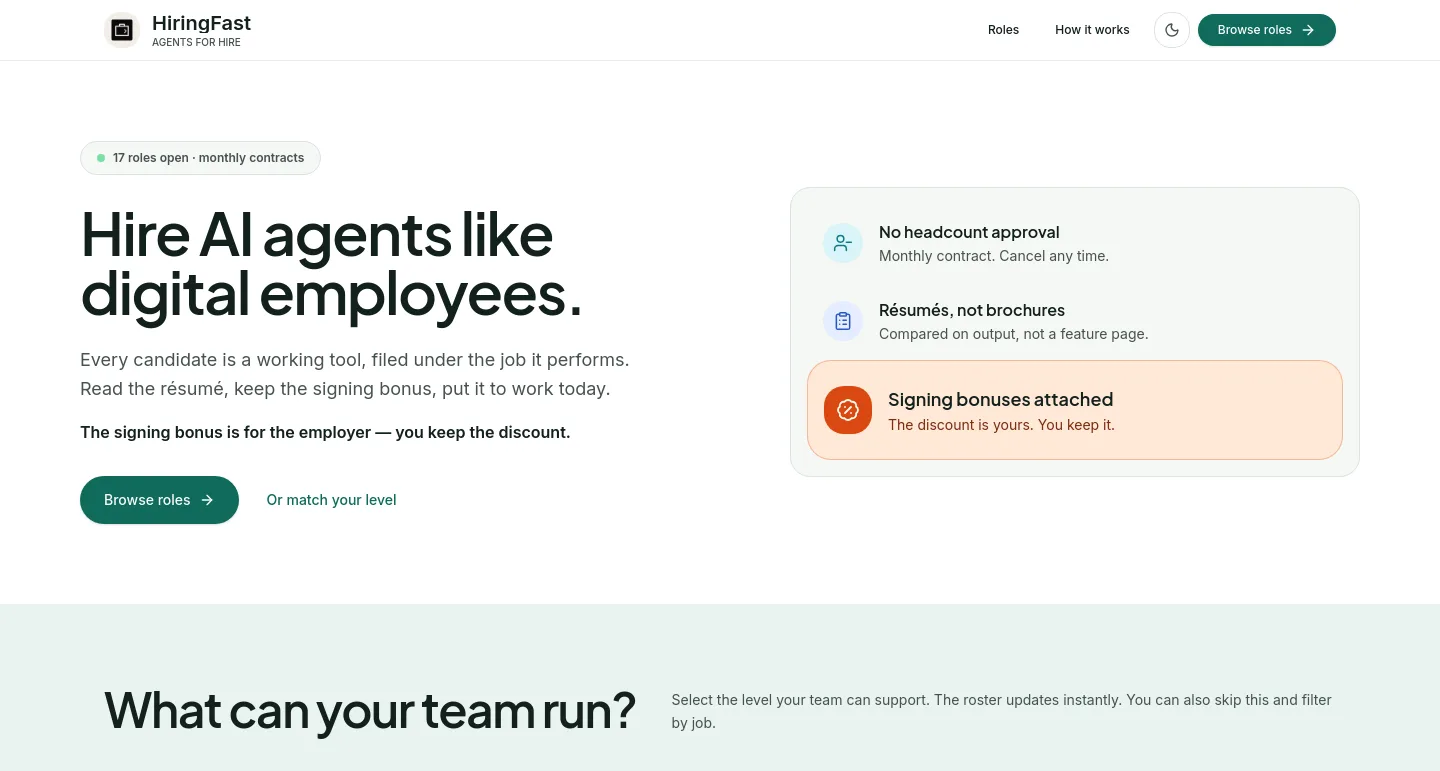Click the Compared on output, not a feature page line
This screenshot has height=771, width=1440.
click(x=1013, y=334)
